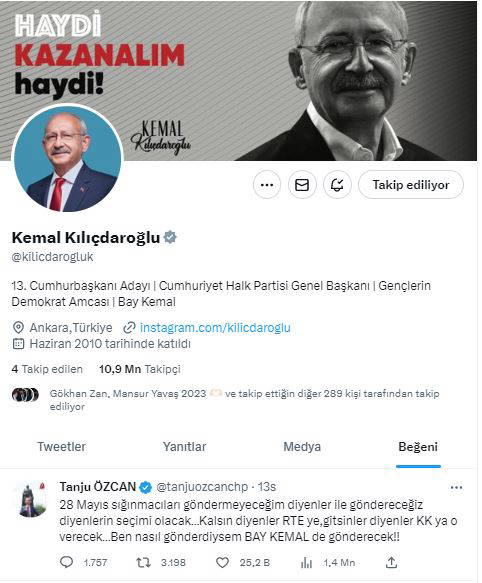482x583 pixels.
Task: Click the reply speech bubble icon
Action: pyautogui.click(x=66, y=562)
